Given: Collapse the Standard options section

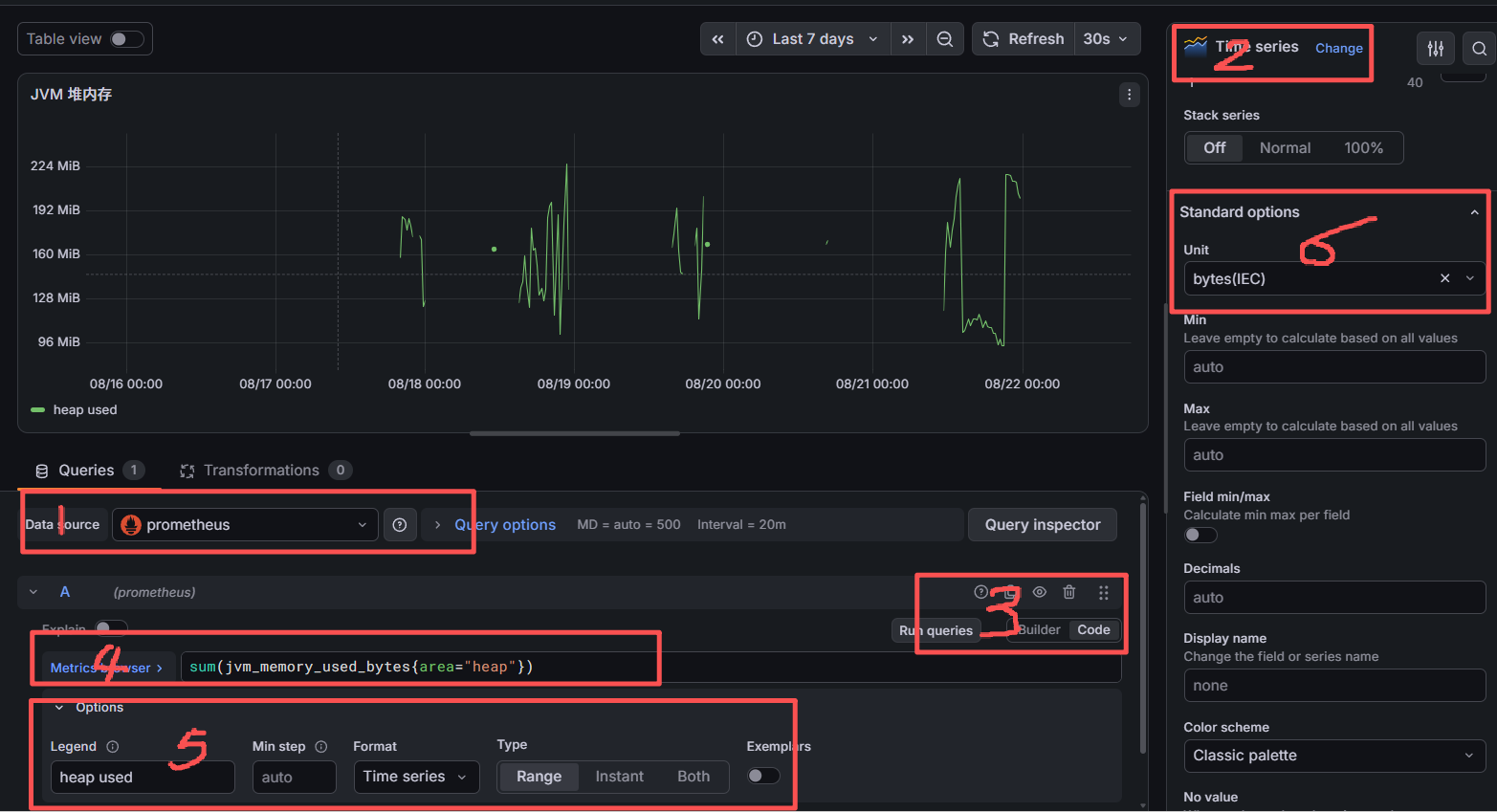Looking at the screenshot, I should coord(1474,212).
